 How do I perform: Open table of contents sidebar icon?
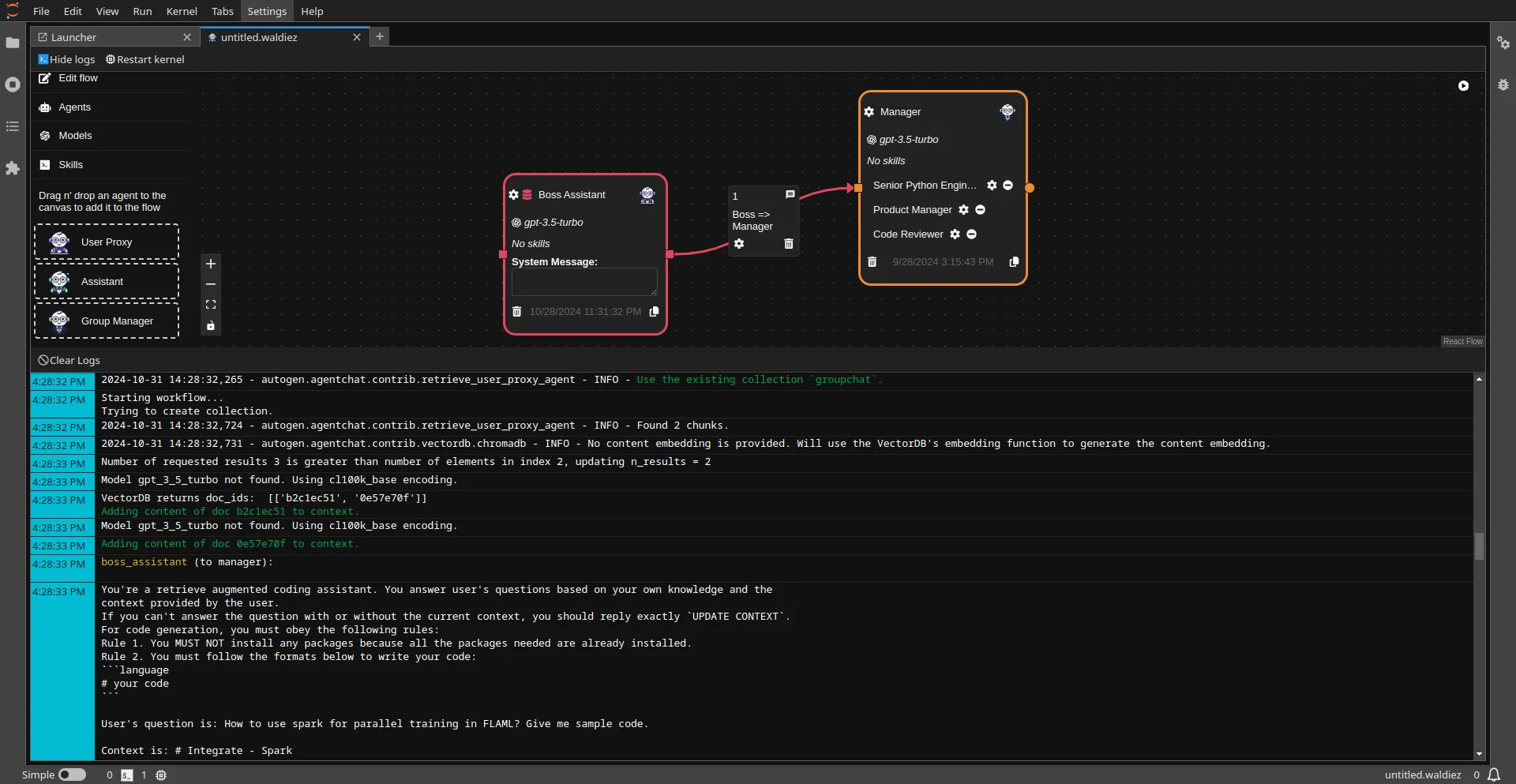click(x=13, y=126)
